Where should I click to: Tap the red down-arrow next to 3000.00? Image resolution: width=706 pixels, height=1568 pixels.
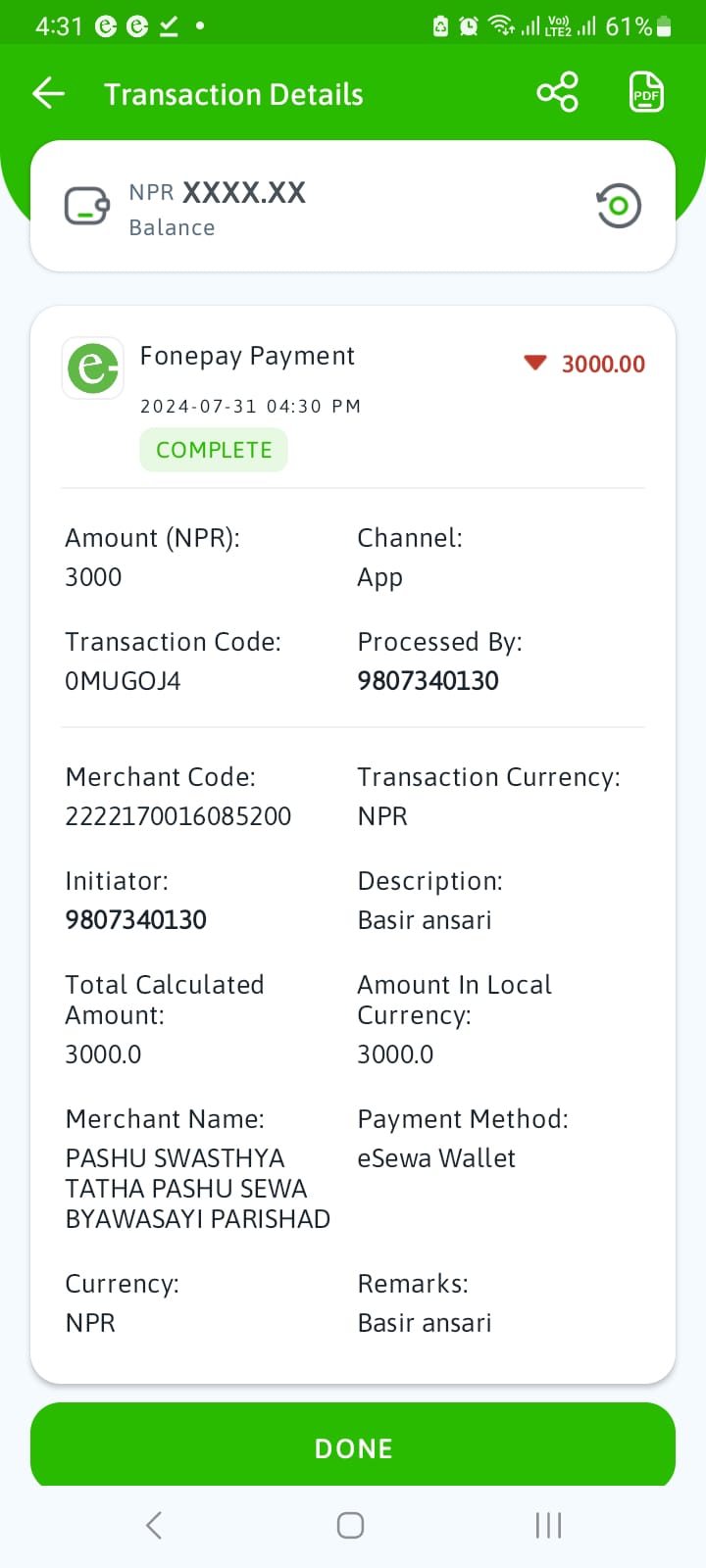[x=534, y=364]
